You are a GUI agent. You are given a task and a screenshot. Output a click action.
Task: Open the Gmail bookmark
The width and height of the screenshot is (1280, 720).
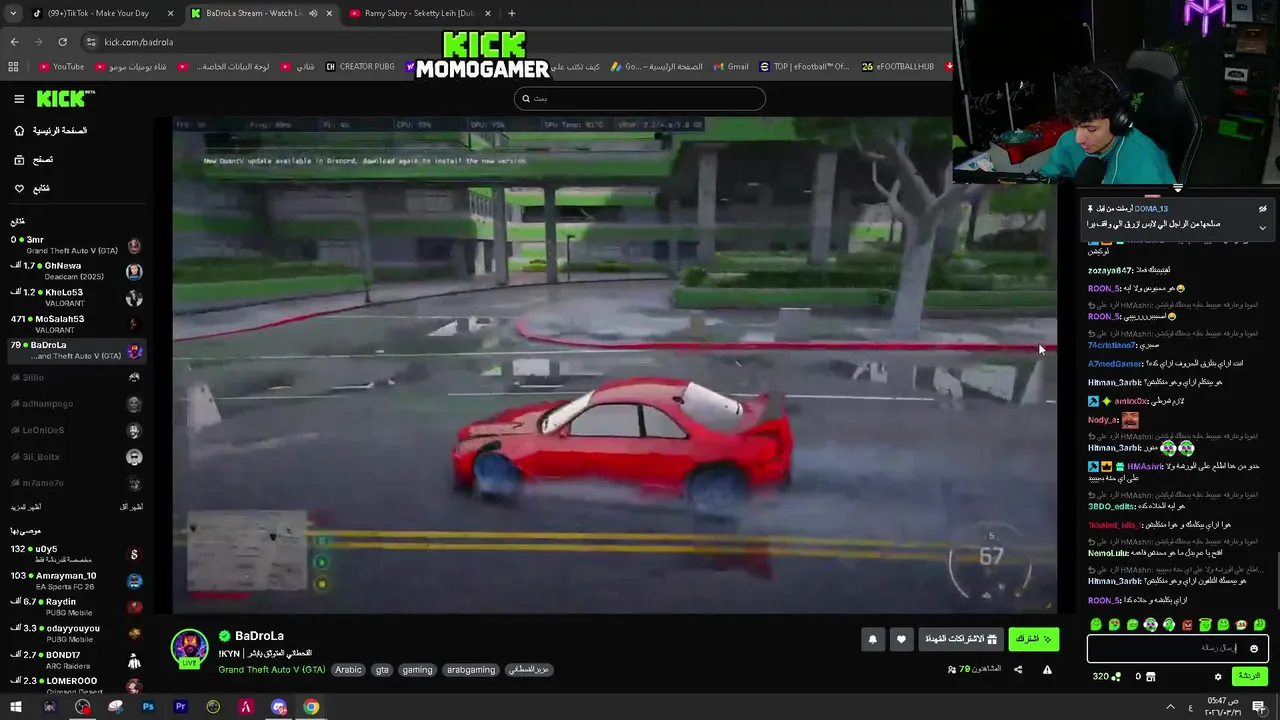[730, 67]
